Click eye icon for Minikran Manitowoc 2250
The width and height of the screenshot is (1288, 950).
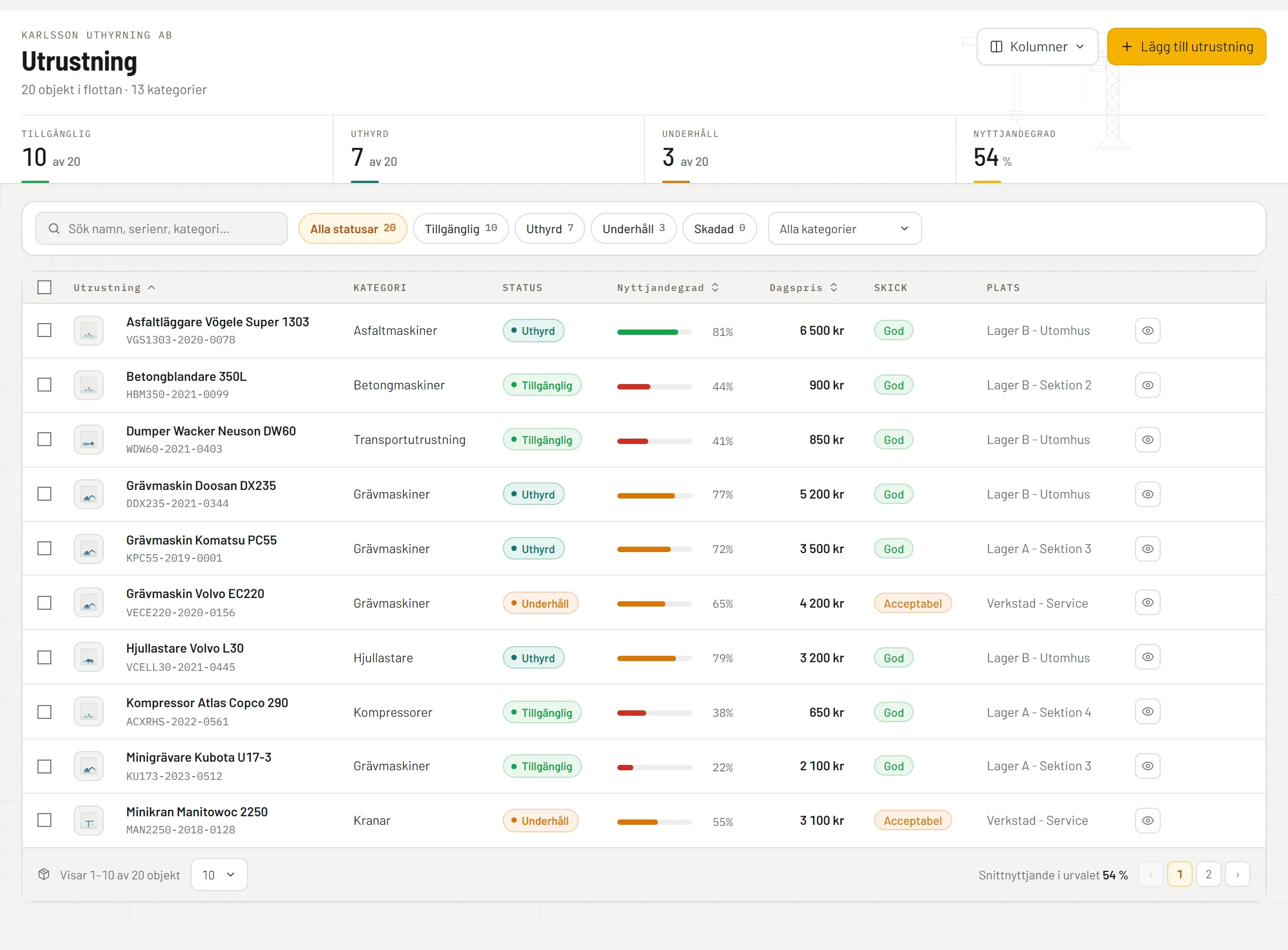pyautogui.click(x=1147, y=821)
